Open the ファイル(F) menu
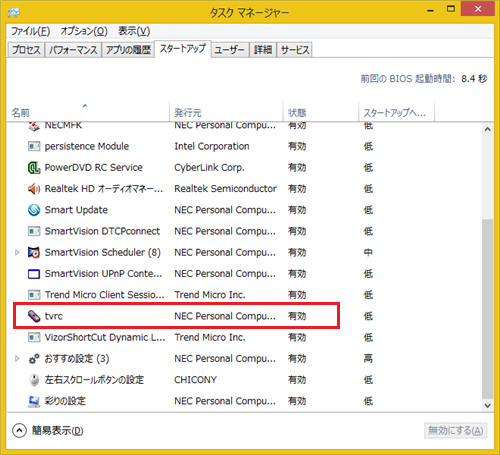Image resolution: width=500 pixels, height=455 pixels. click(x=31, y=31)
